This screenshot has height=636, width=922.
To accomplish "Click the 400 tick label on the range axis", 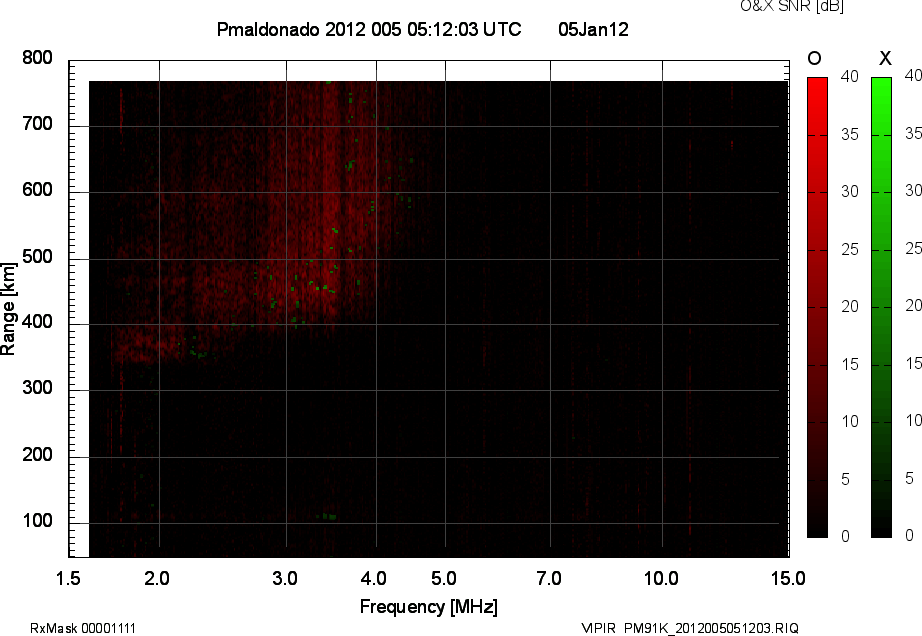I will click(37, 322).
